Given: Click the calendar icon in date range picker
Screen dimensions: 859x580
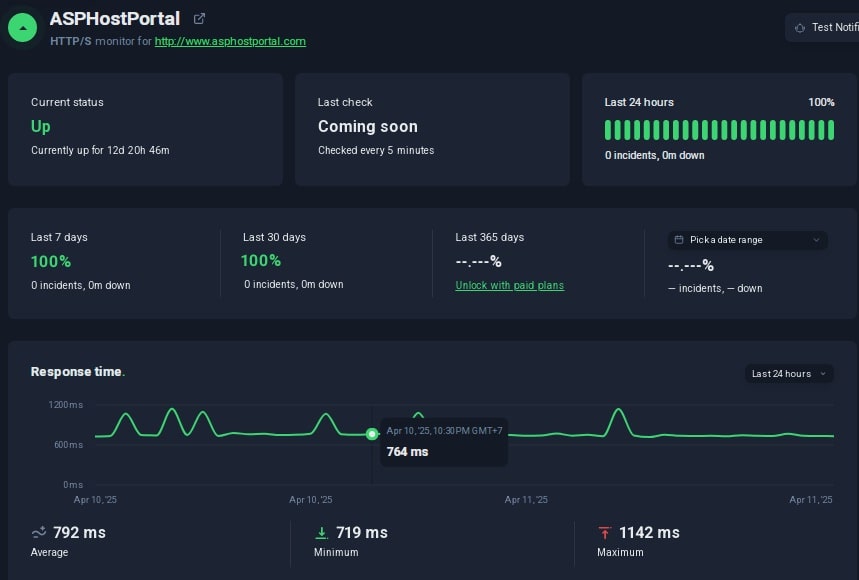Looking at the screenshot, I should tap(679, 239).
